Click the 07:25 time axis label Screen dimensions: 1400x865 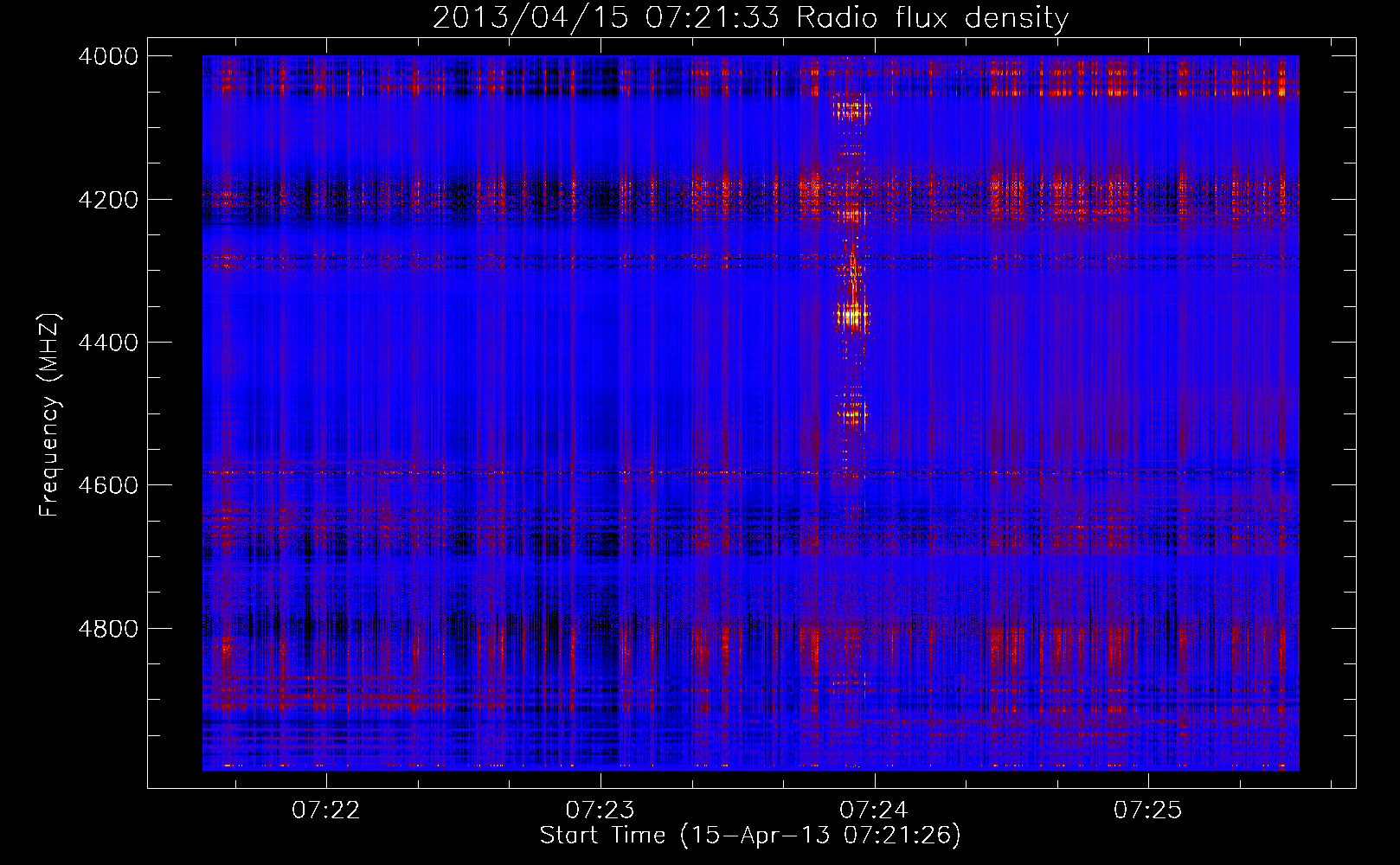(1147, 811)
